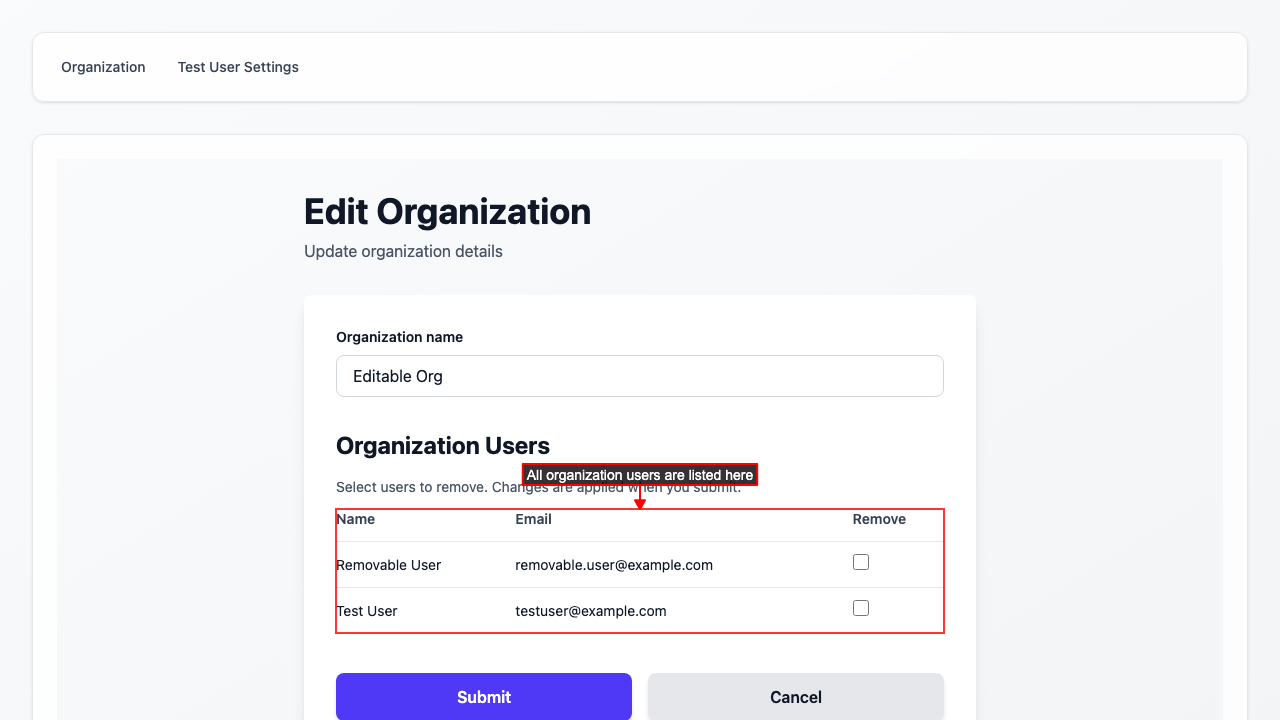Click the Name column header
The image size is (1280, 720).
[356, 519]
